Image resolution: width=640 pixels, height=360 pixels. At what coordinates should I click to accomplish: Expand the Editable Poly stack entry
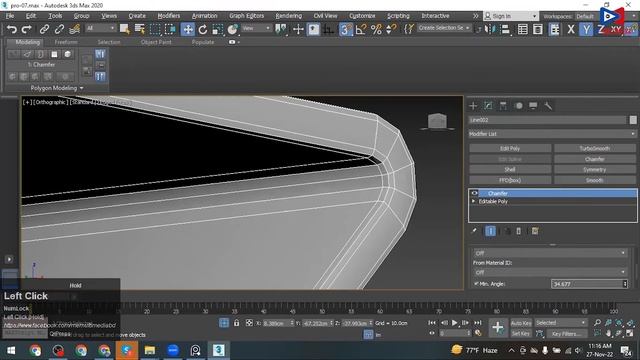pyautogui.click(x=473, y=201)
